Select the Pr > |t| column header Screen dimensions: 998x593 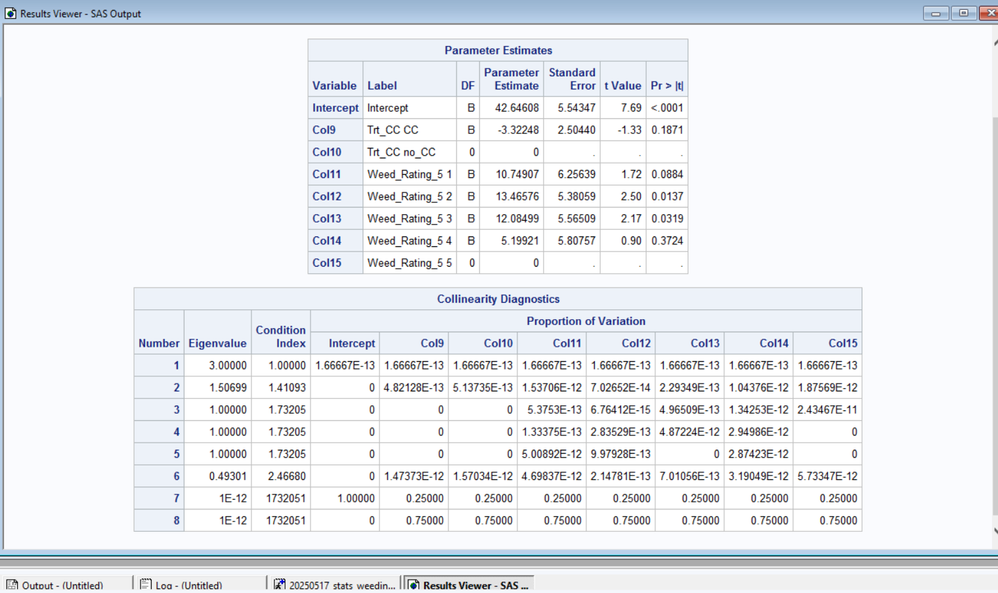[x=666, y=86]
